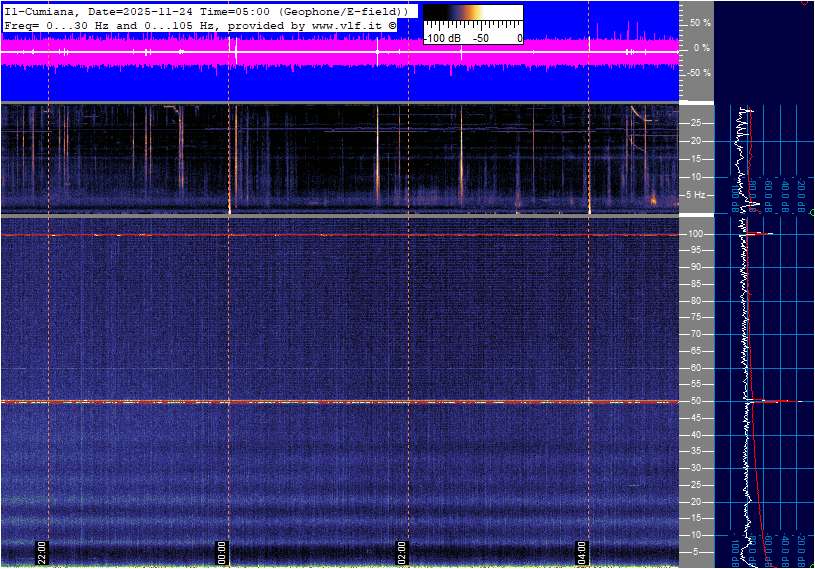The image size is (815, 569).
Task: Click the red 50 Hz mains line in spectrogram
Action: (x=340, y=402)
